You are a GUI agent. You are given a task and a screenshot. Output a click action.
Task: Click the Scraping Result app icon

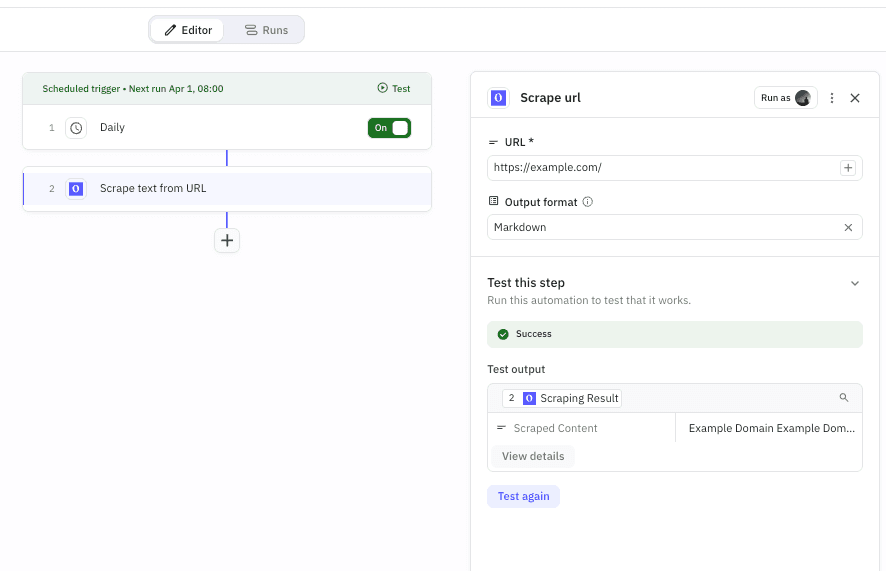[x=529, y=398]
